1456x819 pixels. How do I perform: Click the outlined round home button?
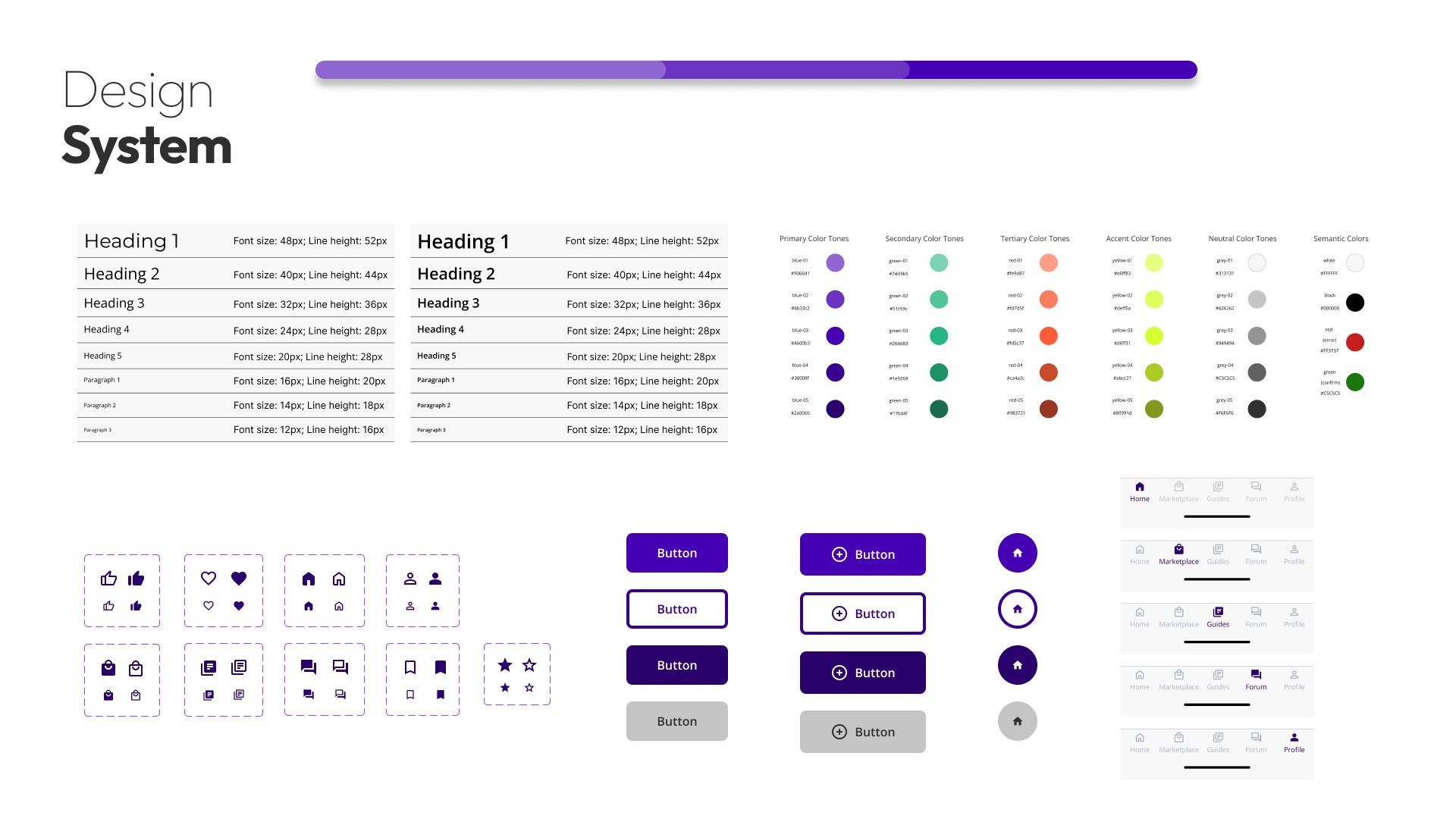tap(1018, 609)
